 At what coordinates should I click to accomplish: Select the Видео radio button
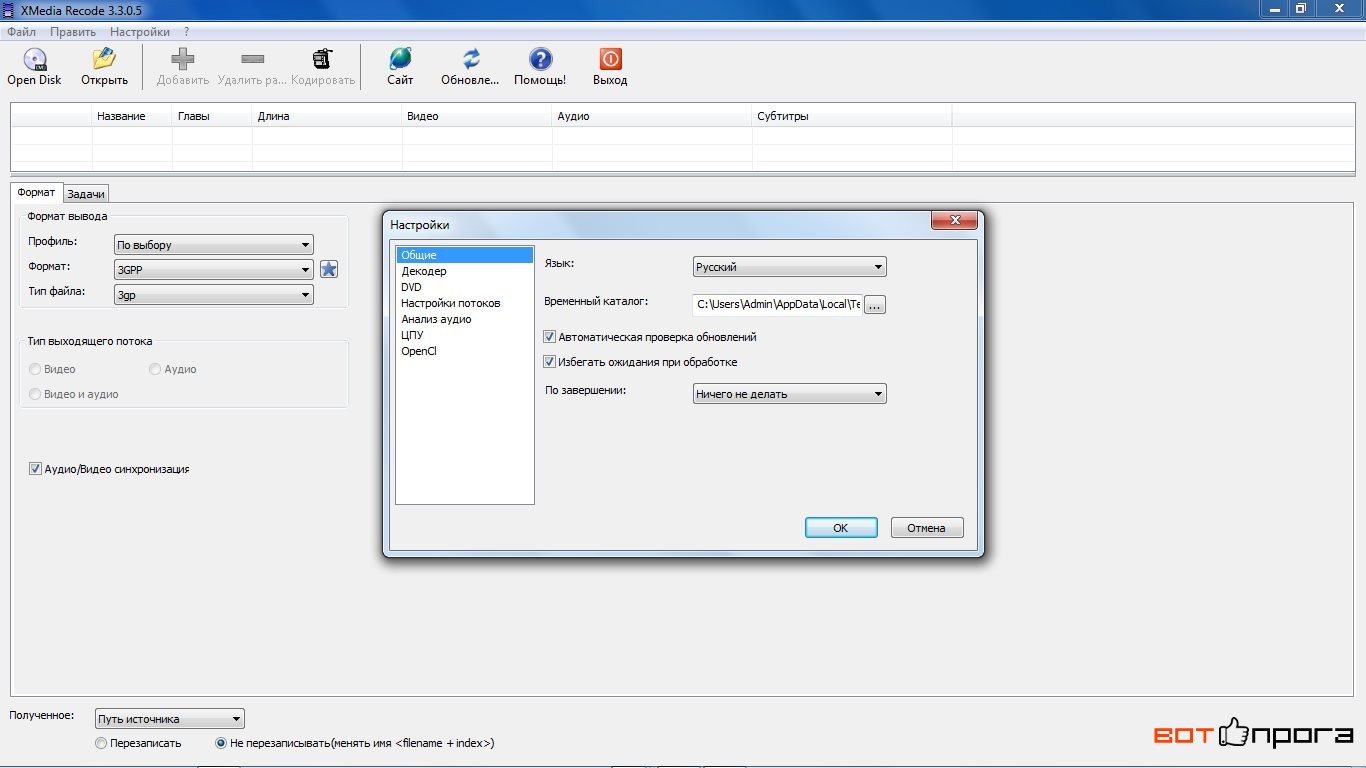click(x=35, y=369)
